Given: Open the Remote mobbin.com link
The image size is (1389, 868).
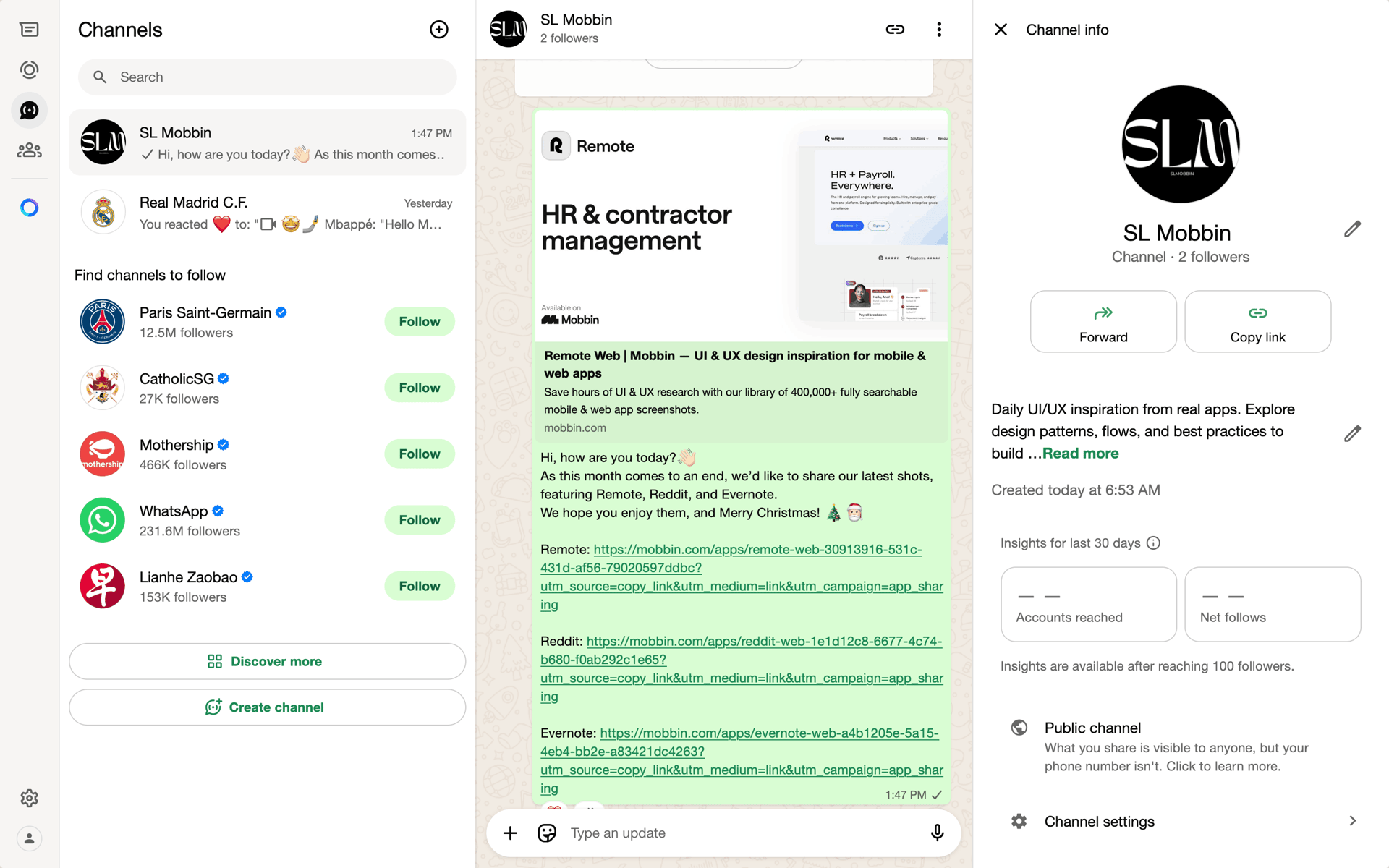Looking at the screenshot, I should click(742, 577).
